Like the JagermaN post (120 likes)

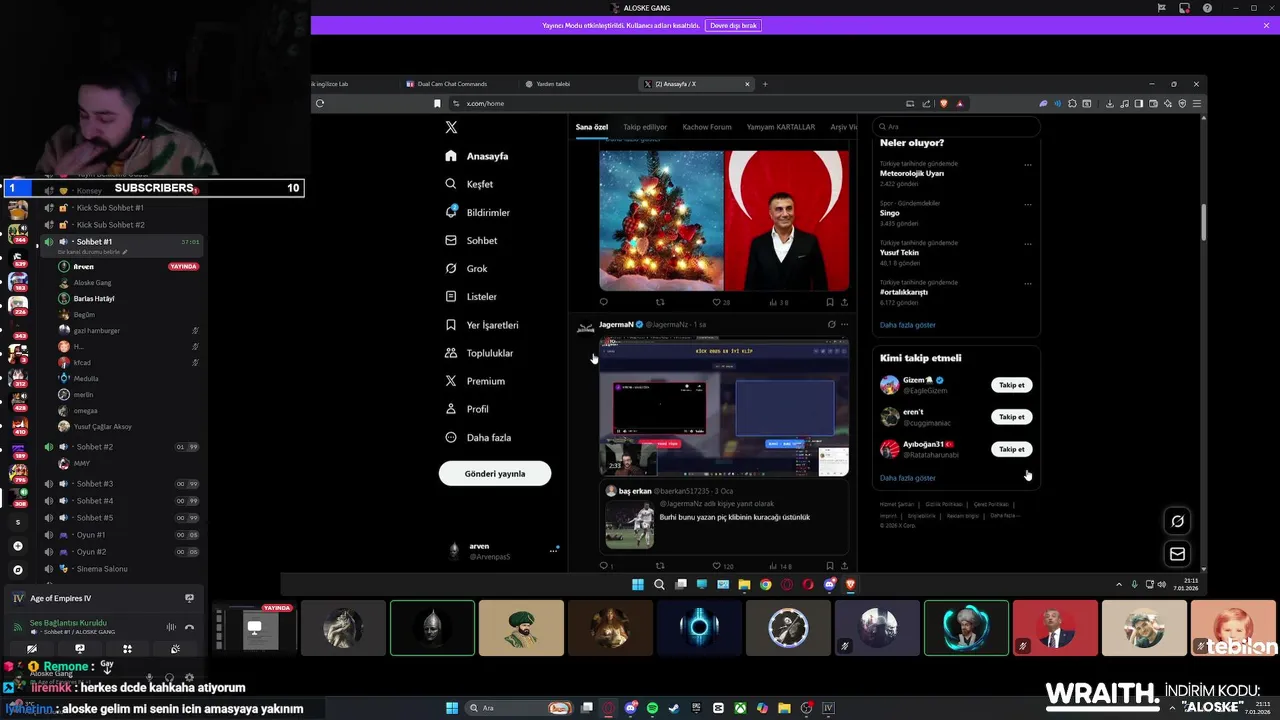point(722,566)
